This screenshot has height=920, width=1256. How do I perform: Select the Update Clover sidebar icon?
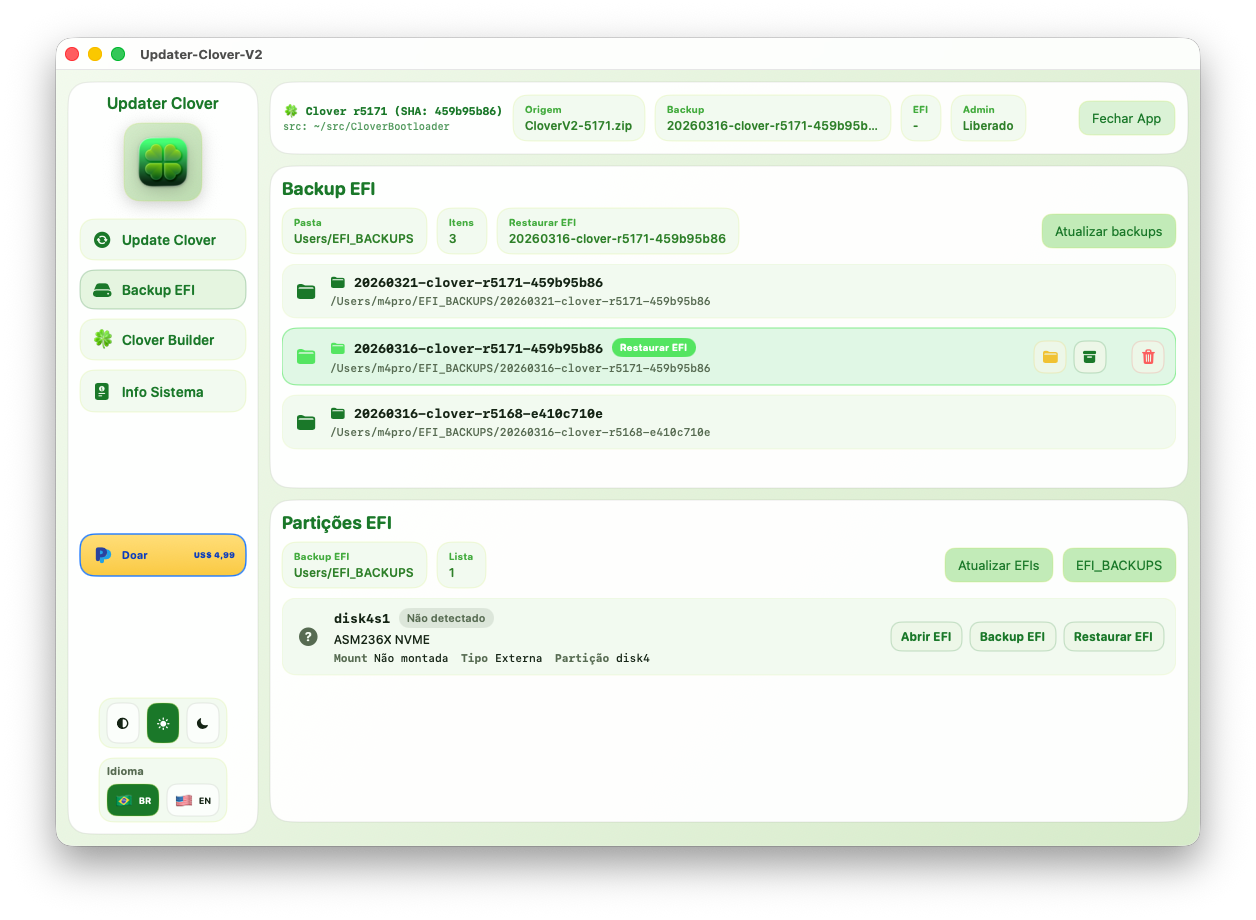click(162, 240)
